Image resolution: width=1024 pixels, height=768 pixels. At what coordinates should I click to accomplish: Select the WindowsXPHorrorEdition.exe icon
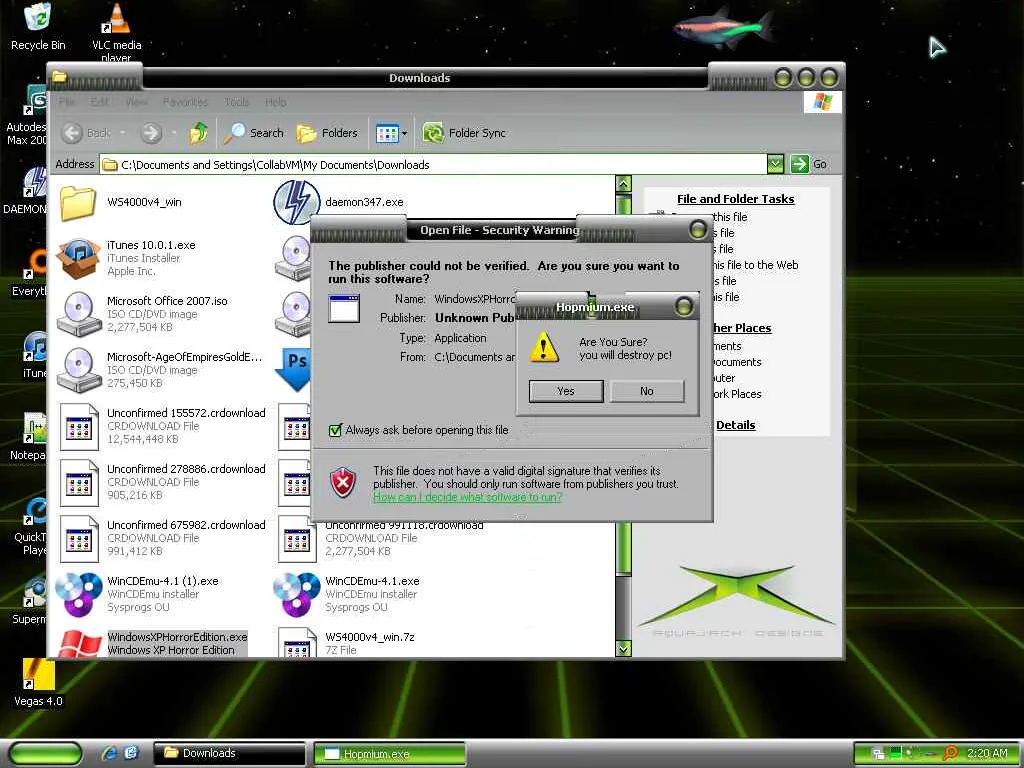(80, 643)
